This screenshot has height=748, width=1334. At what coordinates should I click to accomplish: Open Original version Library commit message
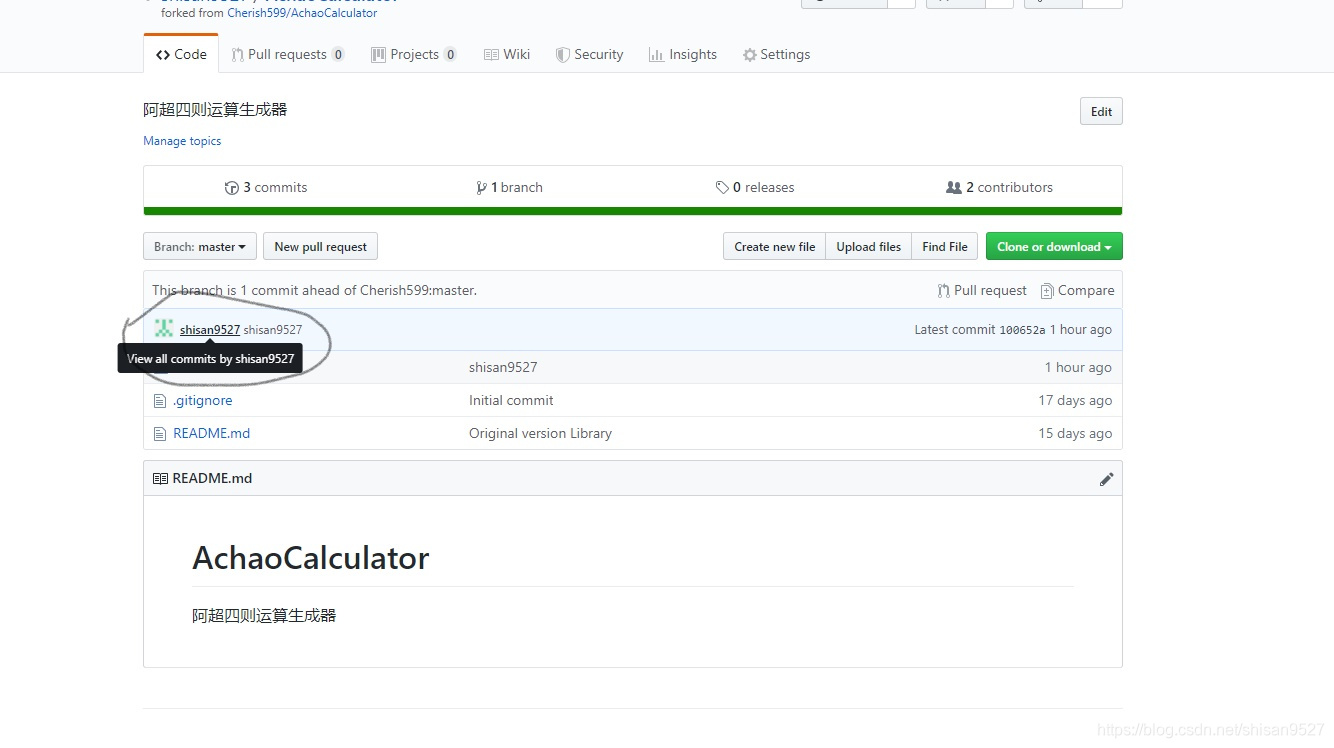[540, 433]
